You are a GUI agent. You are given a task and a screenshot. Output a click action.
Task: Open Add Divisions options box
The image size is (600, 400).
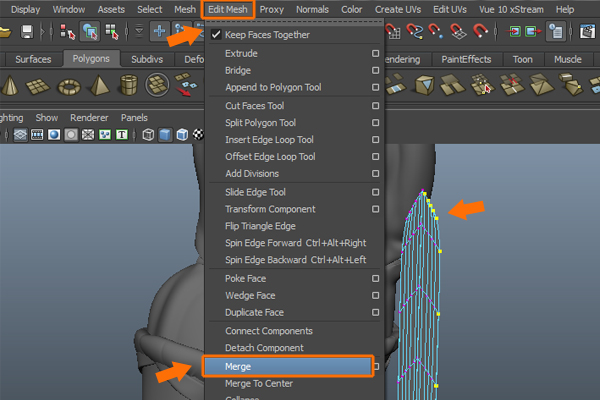pos(375,174)
